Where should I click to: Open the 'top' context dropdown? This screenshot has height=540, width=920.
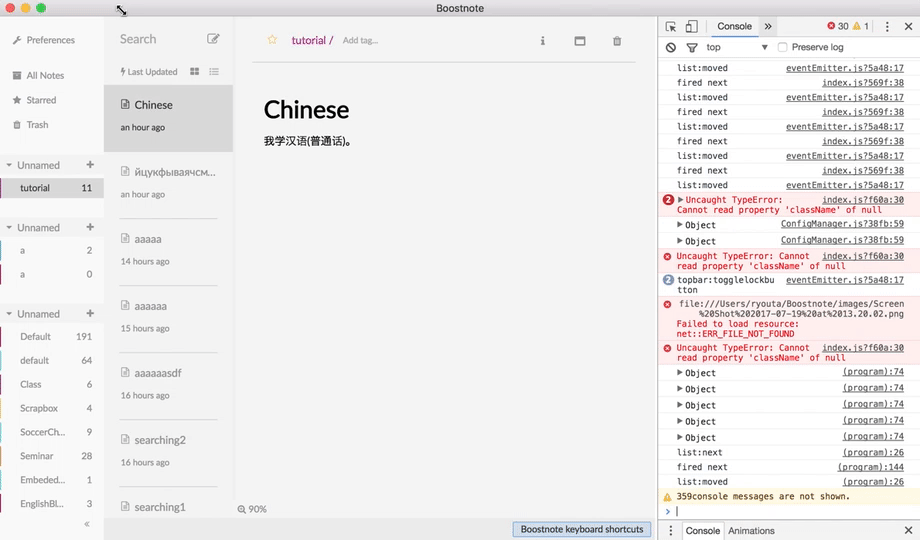737,48
